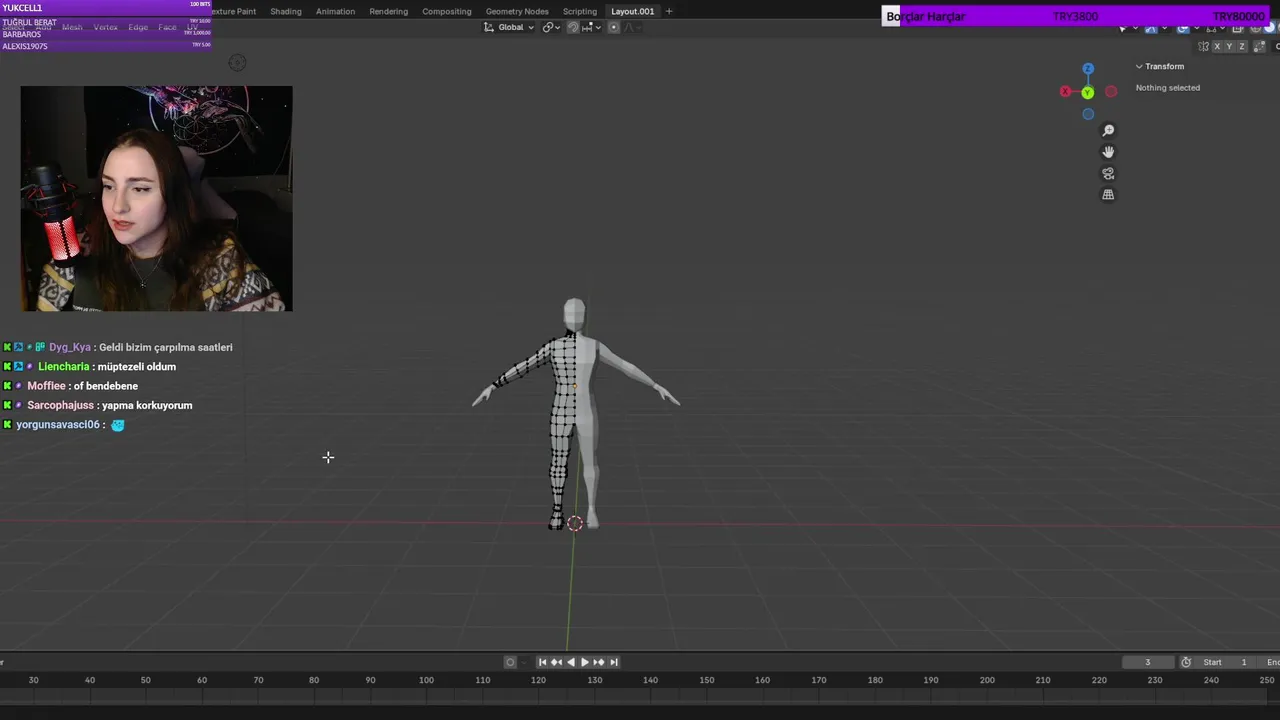Click frame 100 on timeline ruler
Screen dimensions: 1280x720
click(x=426, y=680)
